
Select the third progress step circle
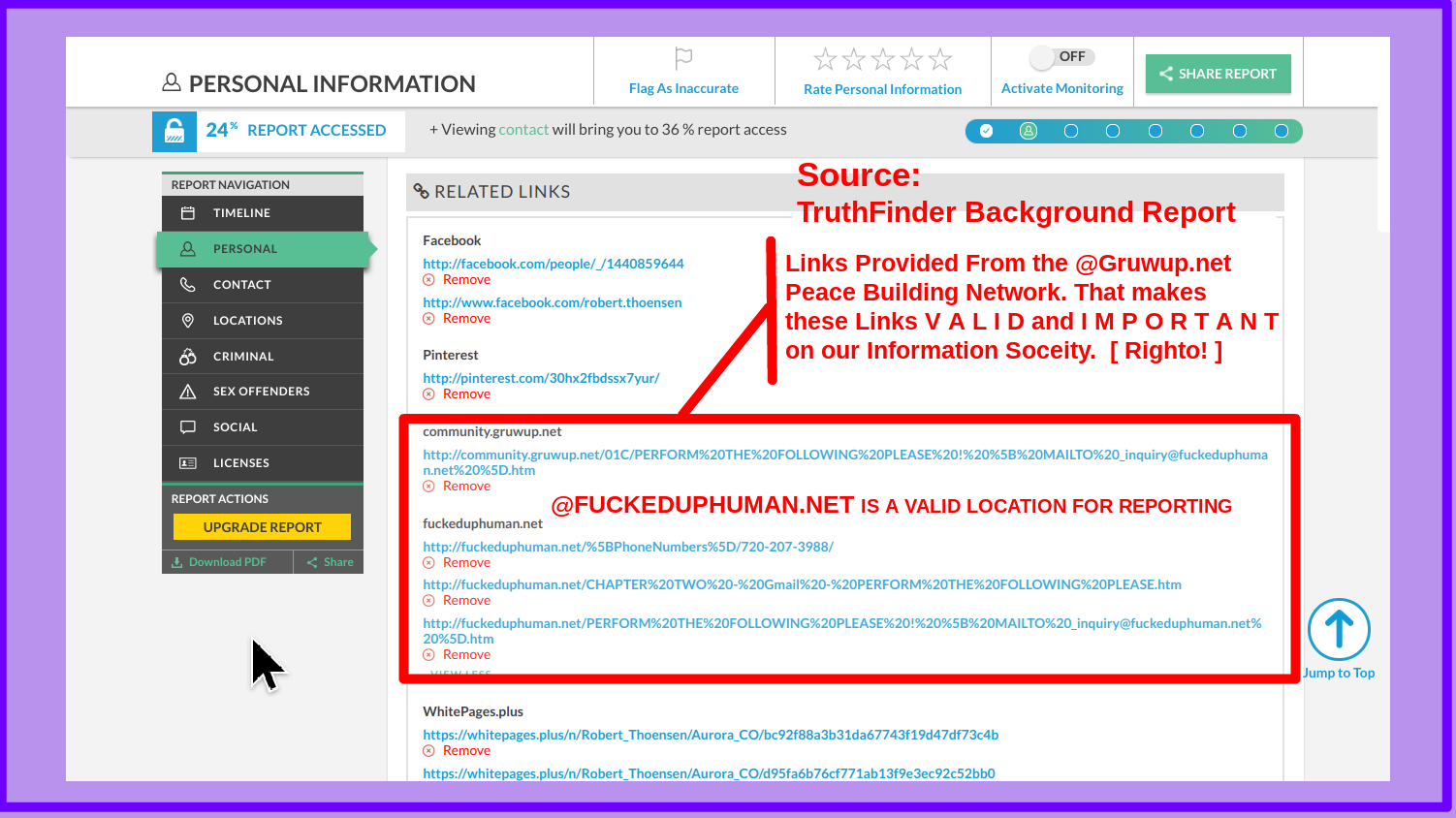coord(1071,131)
